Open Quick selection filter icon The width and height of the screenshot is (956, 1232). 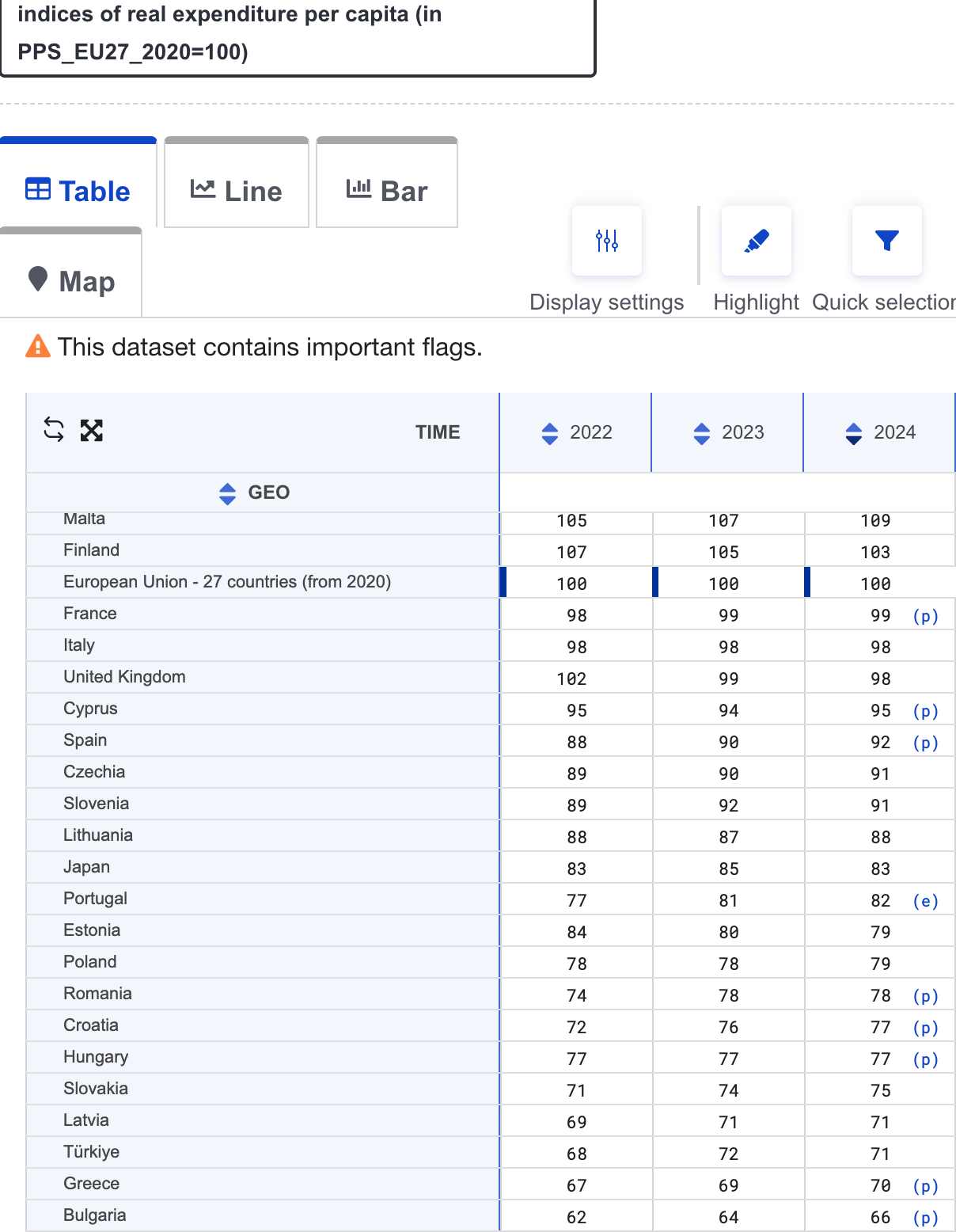coord(886,241)
